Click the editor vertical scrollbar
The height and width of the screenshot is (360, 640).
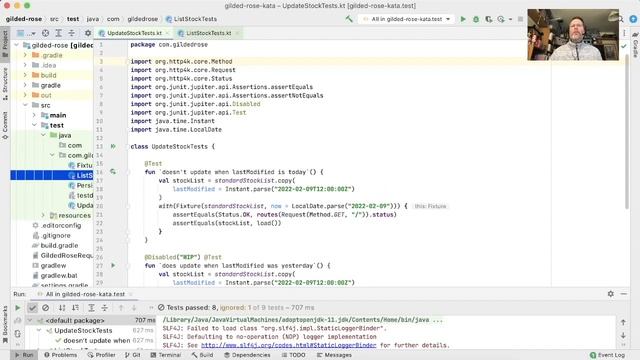click(627, 133)
